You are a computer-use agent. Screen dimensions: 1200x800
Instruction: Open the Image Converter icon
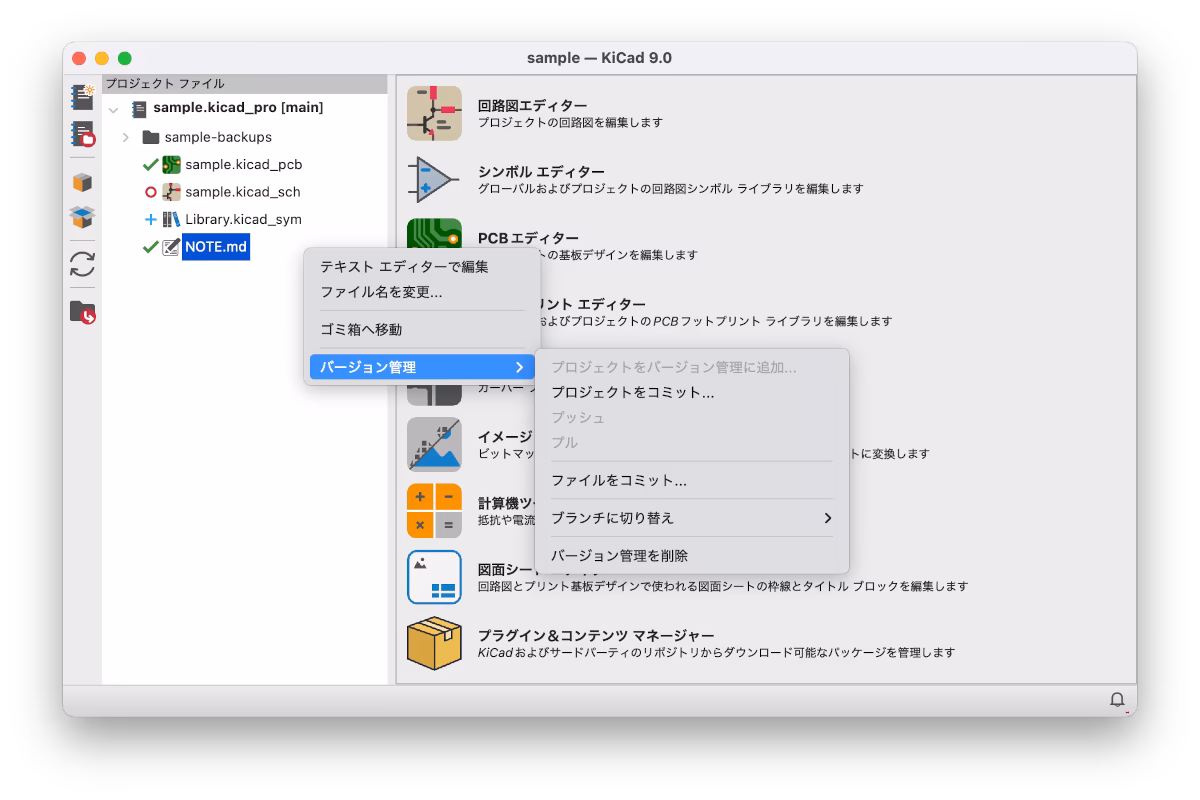[x=434, y=444]
